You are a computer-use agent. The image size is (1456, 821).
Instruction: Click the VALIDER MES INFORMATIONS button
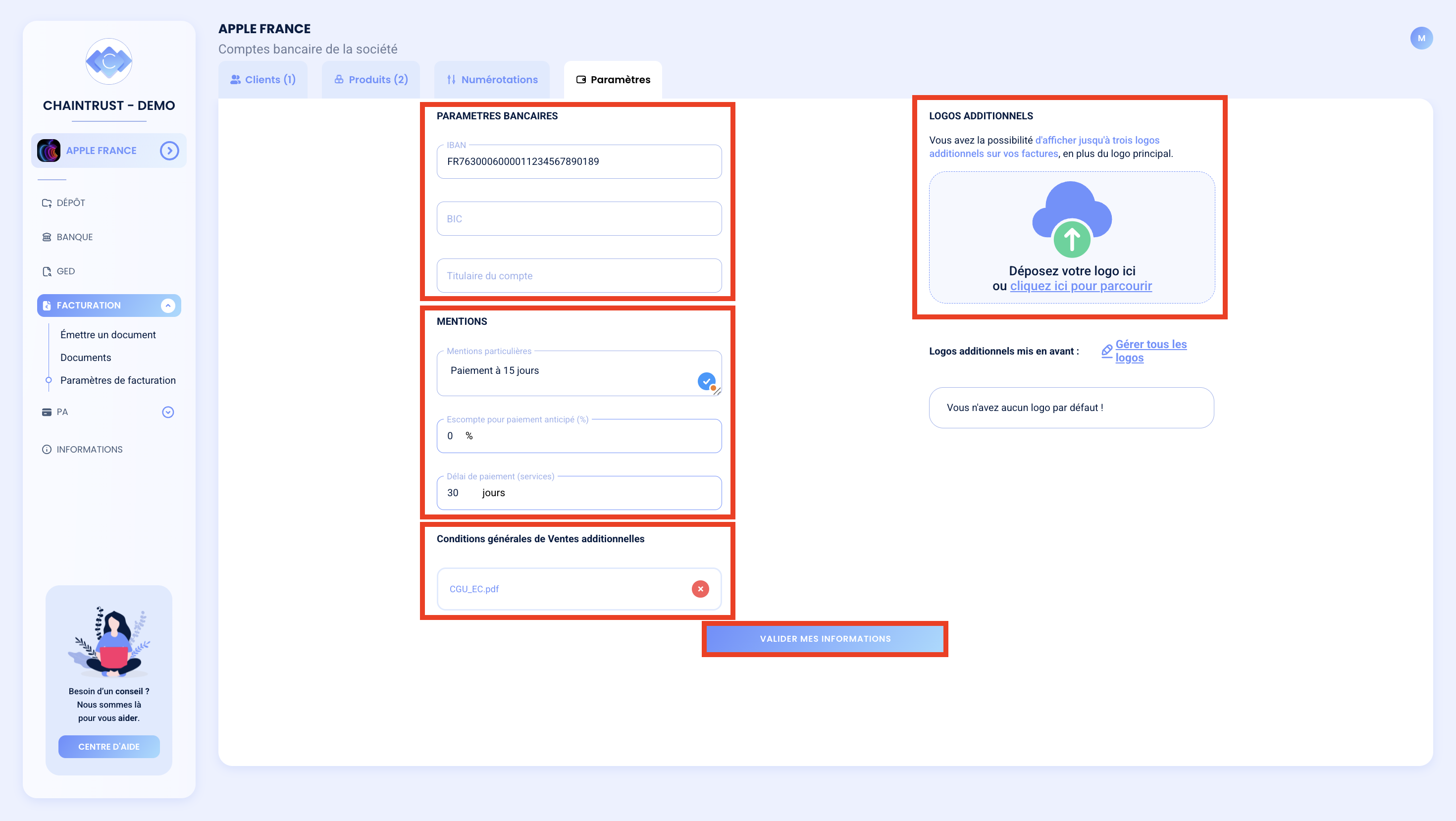825,639
